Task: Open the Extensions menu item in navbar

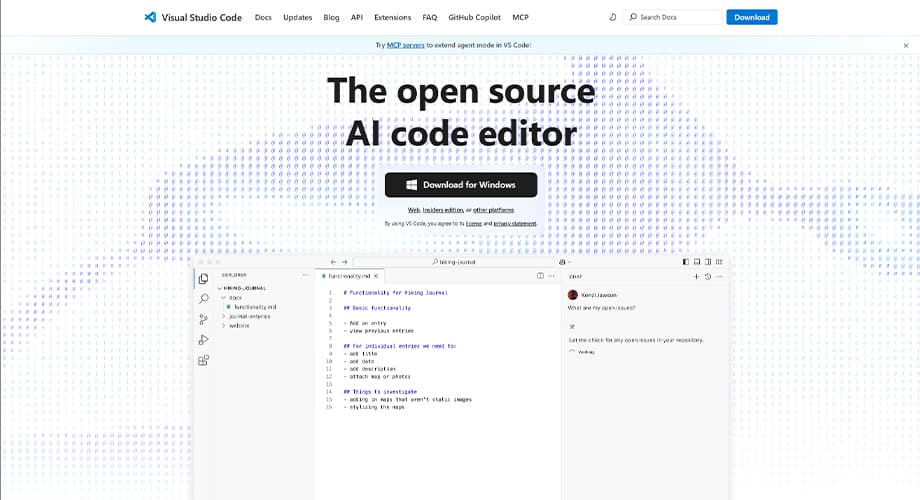Action: click(x=392, y=17)
